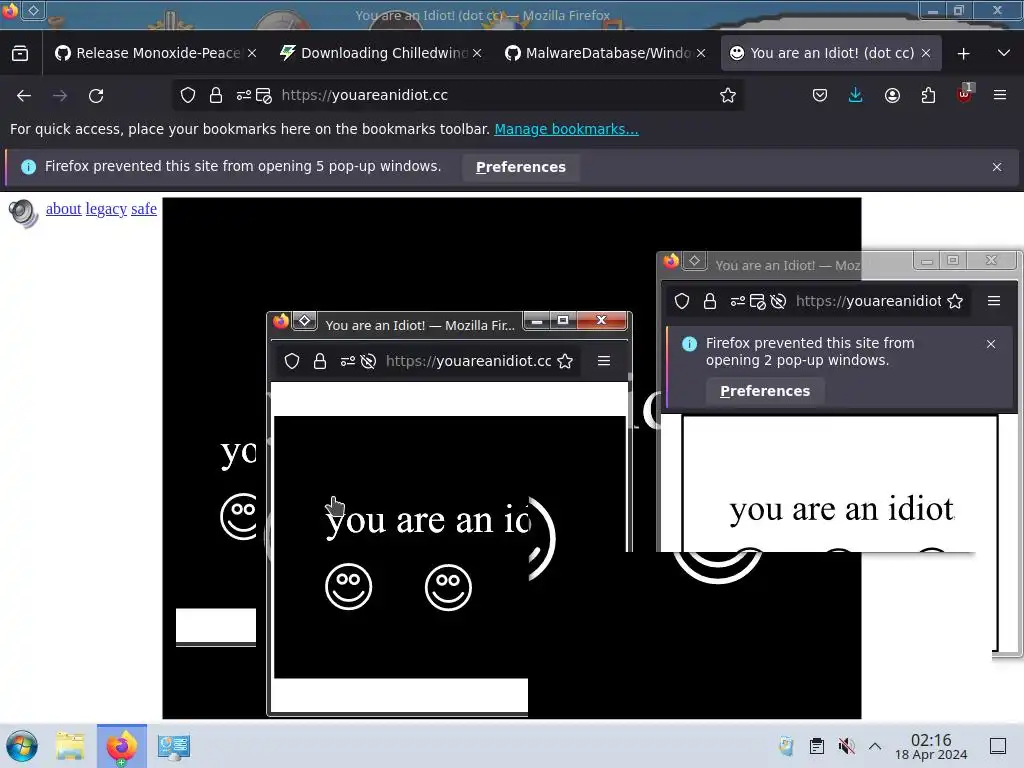Open the extensions puzzle icon

[x=928, y=95]
